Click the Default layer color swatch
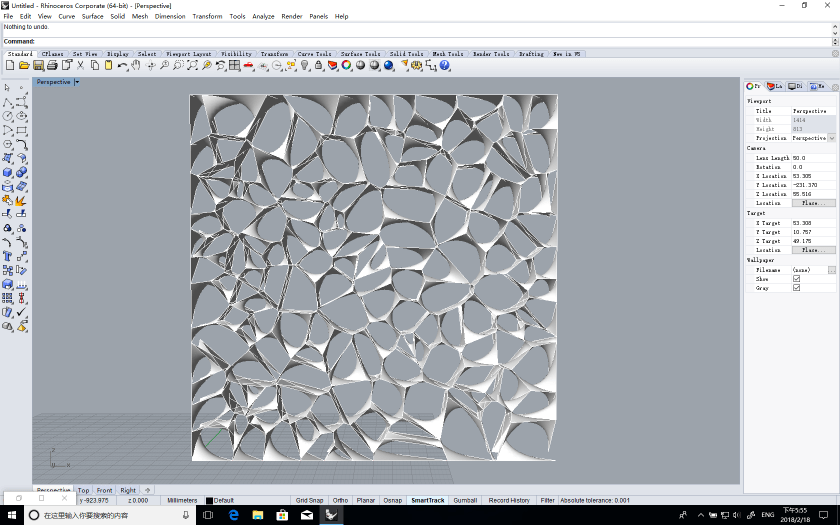The image size is (840, 525). (x=209, y=500)
